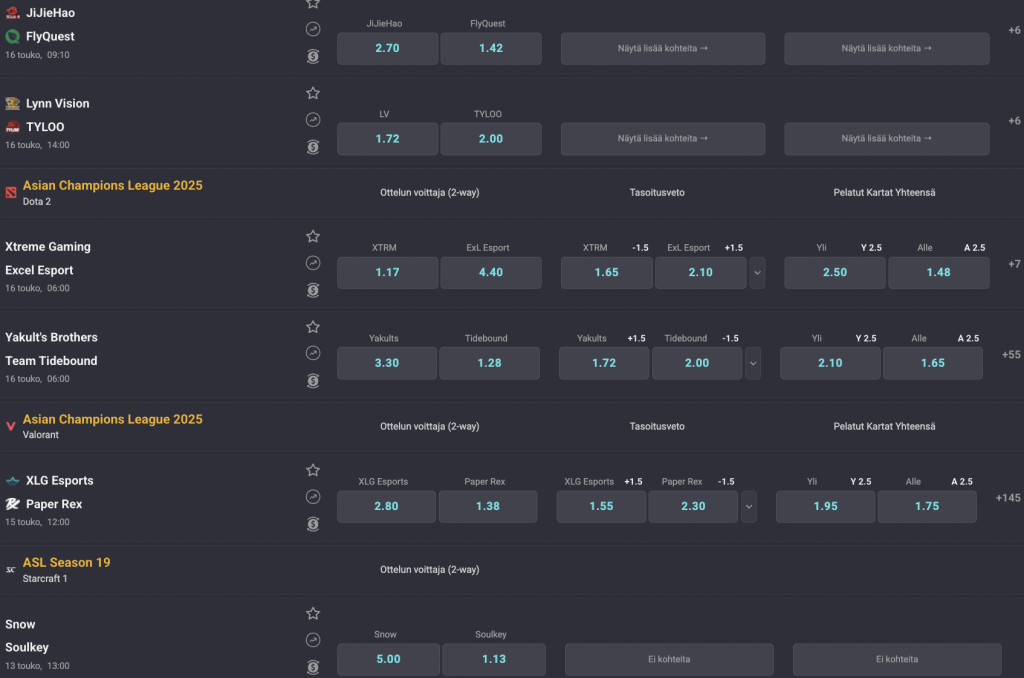
Task: Choose over 2.5 maps at 2.50
Action: coord(835,272)
